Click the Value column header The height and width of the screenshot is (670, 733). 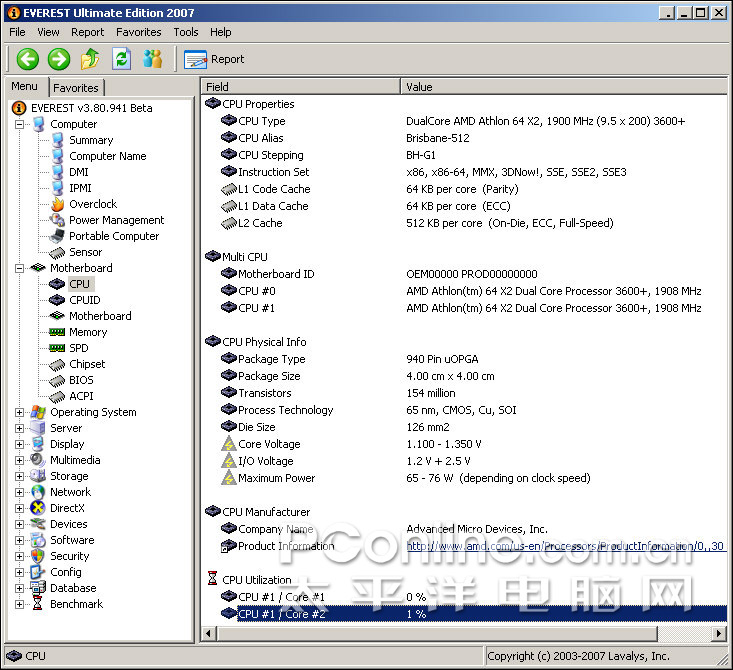(560, 87)
